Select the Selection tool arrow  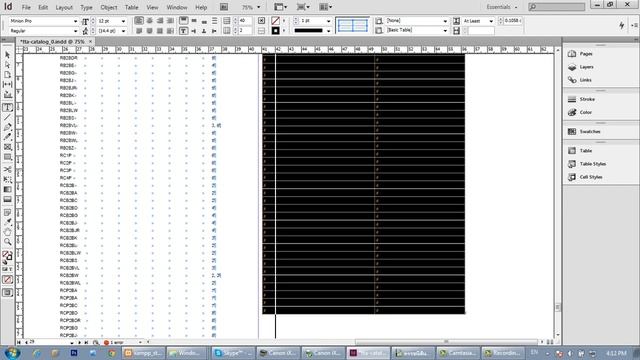click(7, 55)
